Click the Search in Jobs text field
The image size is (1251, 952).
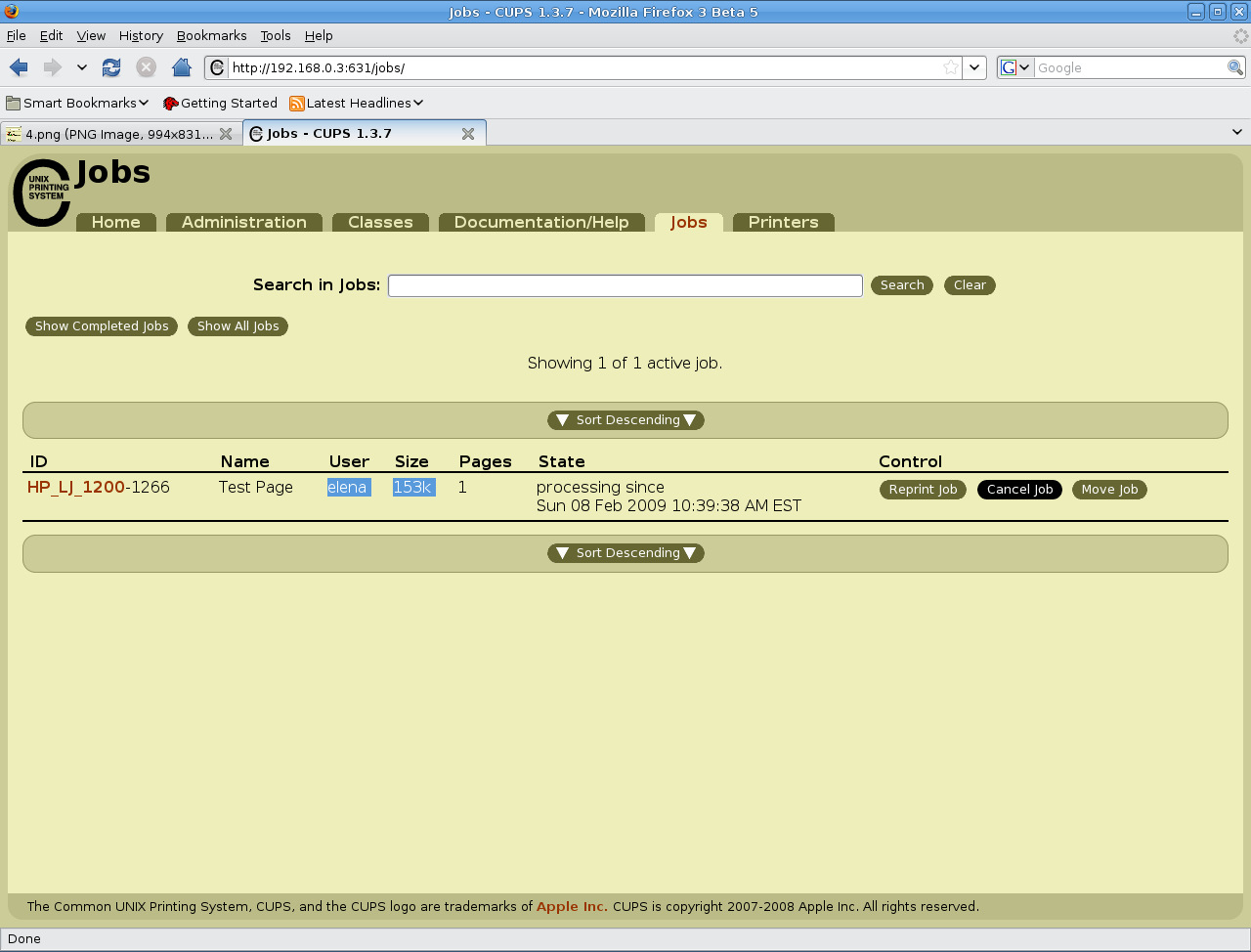(625, 285)
